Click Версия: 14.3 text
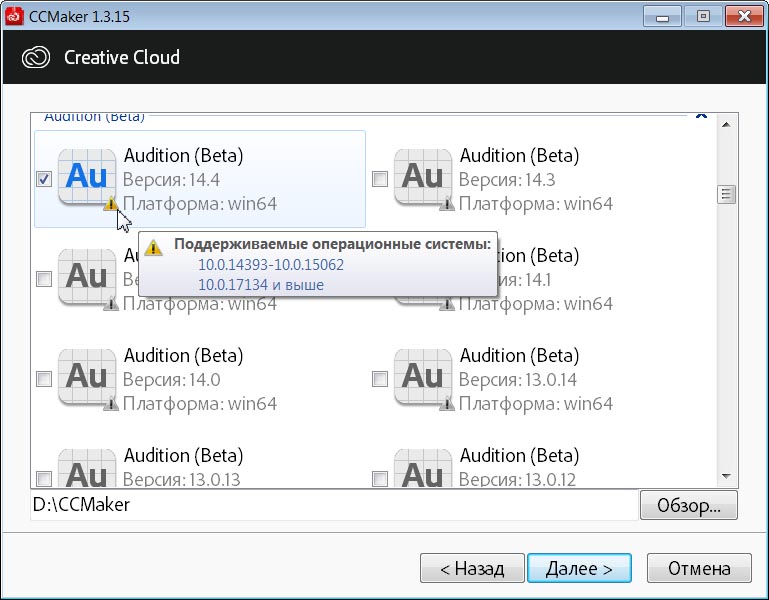The width and height of the screenshot is (769, 600). click(x=507, y=180)
